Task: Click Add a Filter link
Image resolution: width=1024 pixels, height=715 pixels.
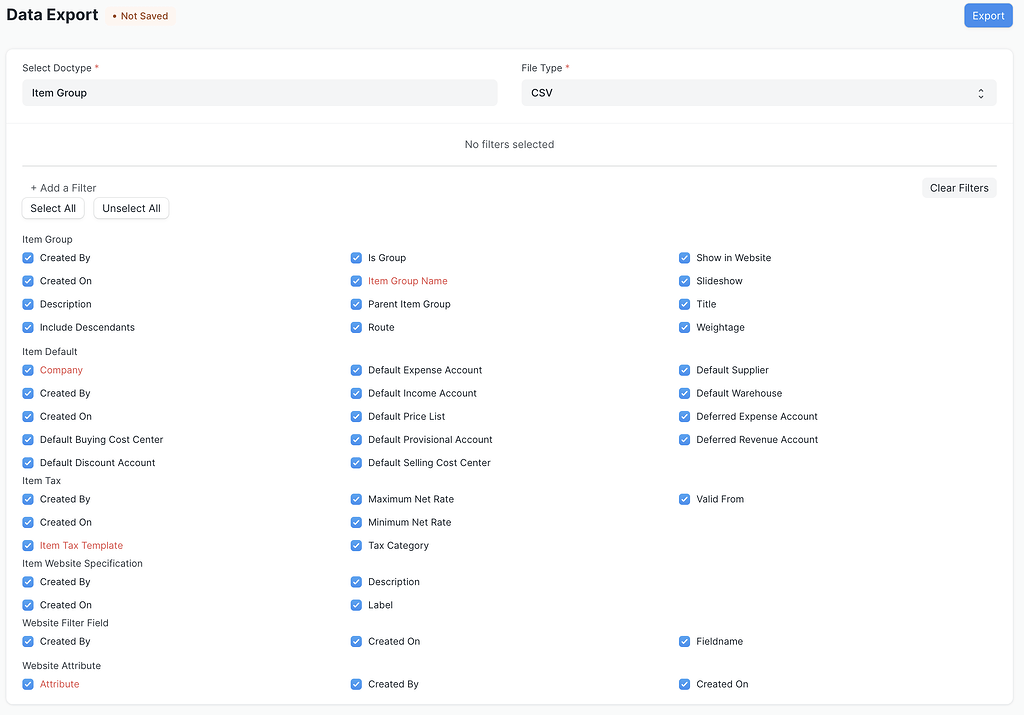Action: [x=63, y=187]
